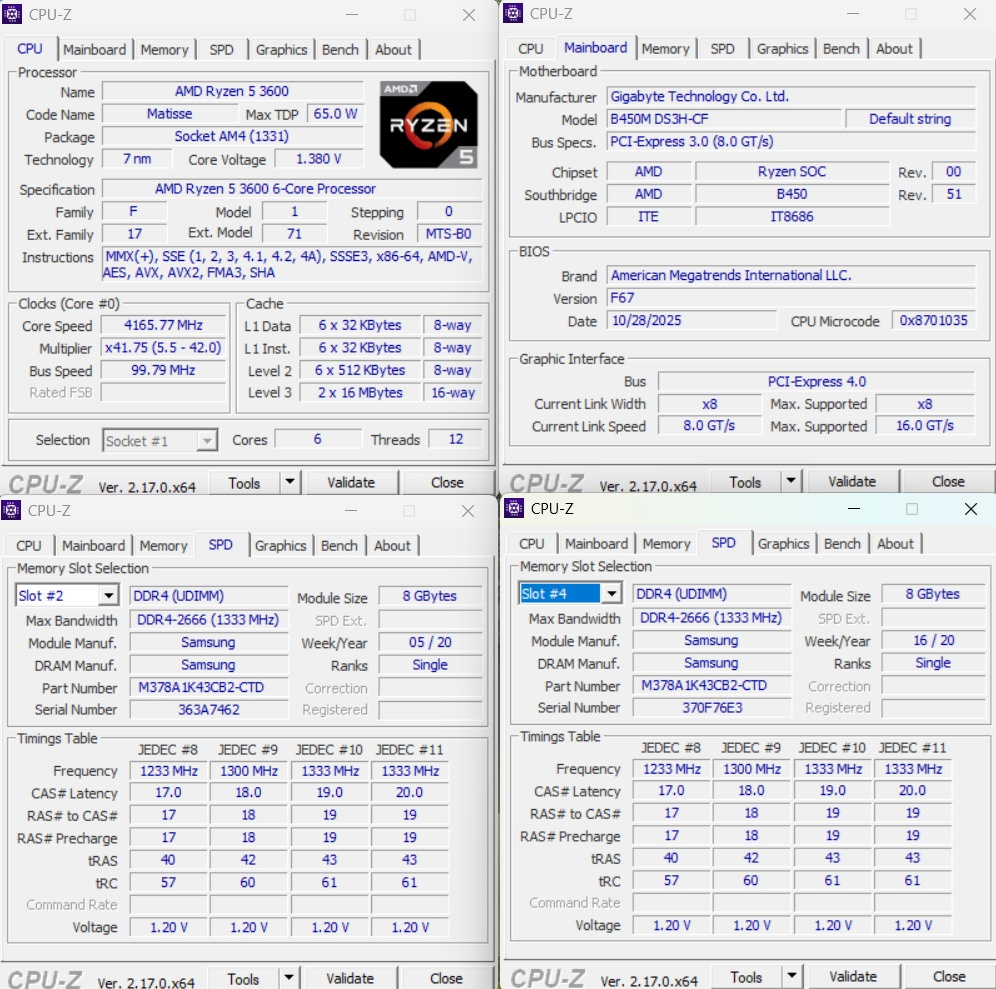The image size is (996, 989).
Task: Click the serial number 370F76E3
Action: pos(712,708)
